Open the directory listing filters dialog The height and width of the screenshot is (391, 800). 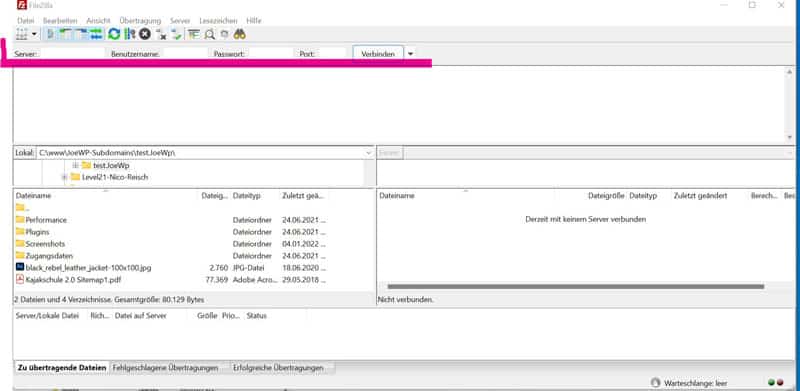(x=193, y=34)
